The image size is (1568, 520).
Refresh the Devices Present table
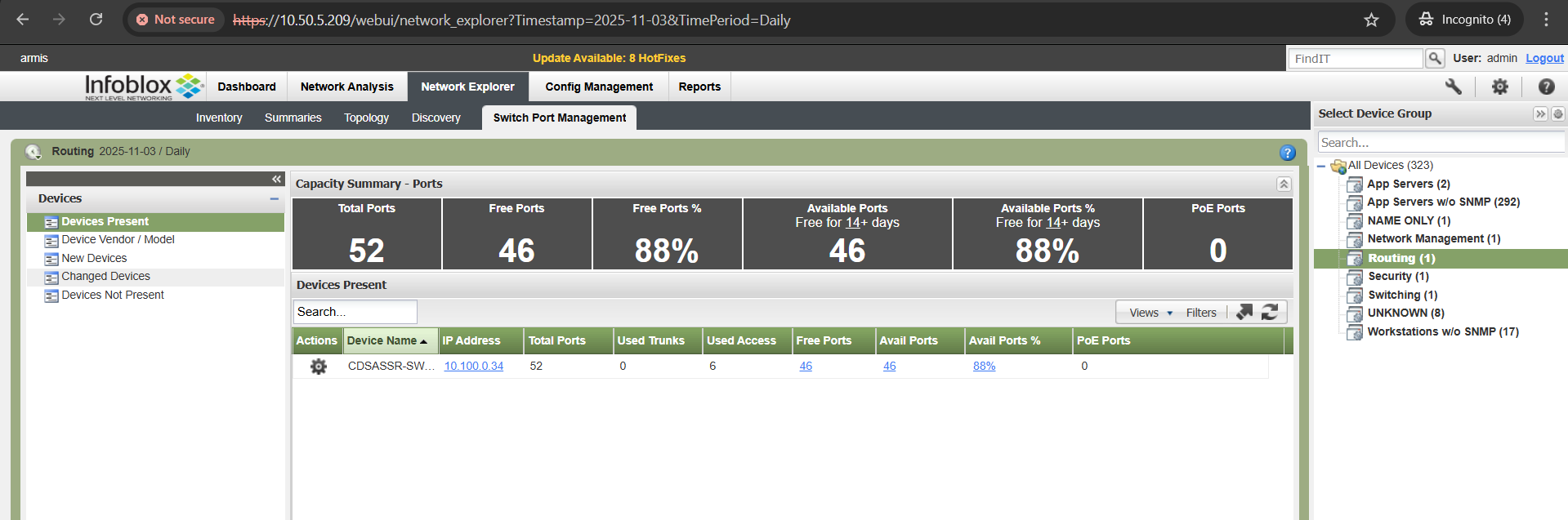[x=1270, y=312]
